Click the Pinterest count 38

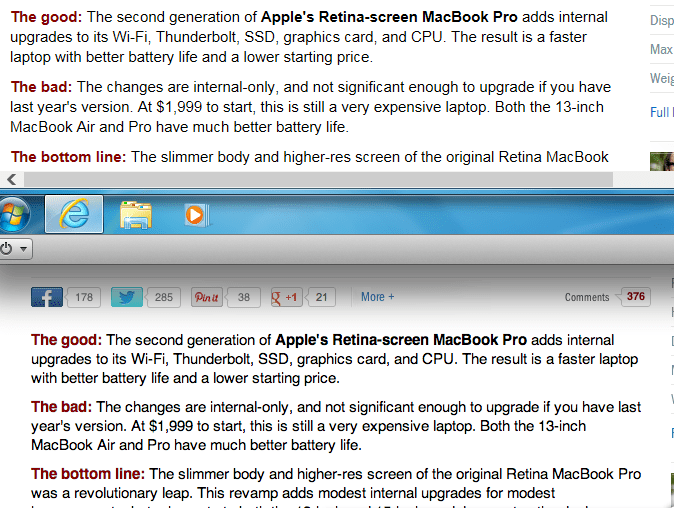tap(244, 297)
